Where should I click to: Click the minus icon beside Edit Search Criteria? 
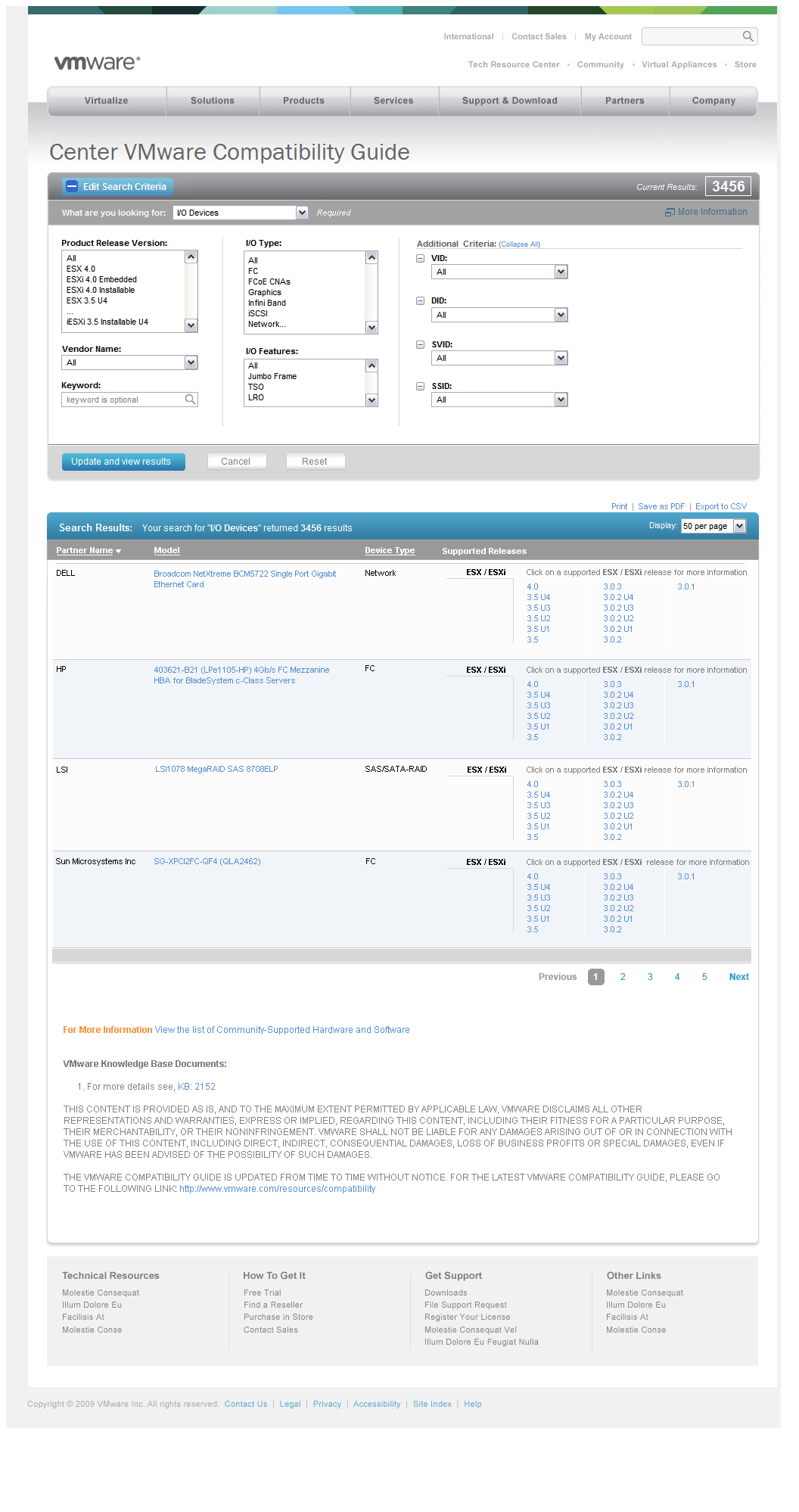pos(72,187)
